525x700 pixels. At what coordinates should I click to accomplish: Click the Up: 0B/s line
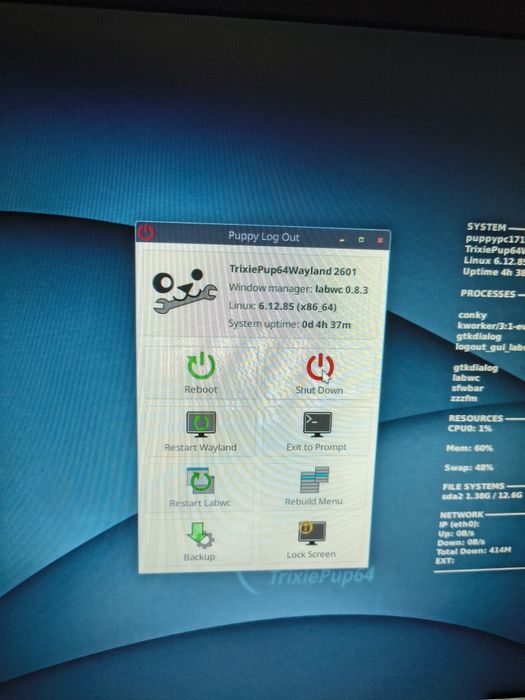click(x=455, y=533)
